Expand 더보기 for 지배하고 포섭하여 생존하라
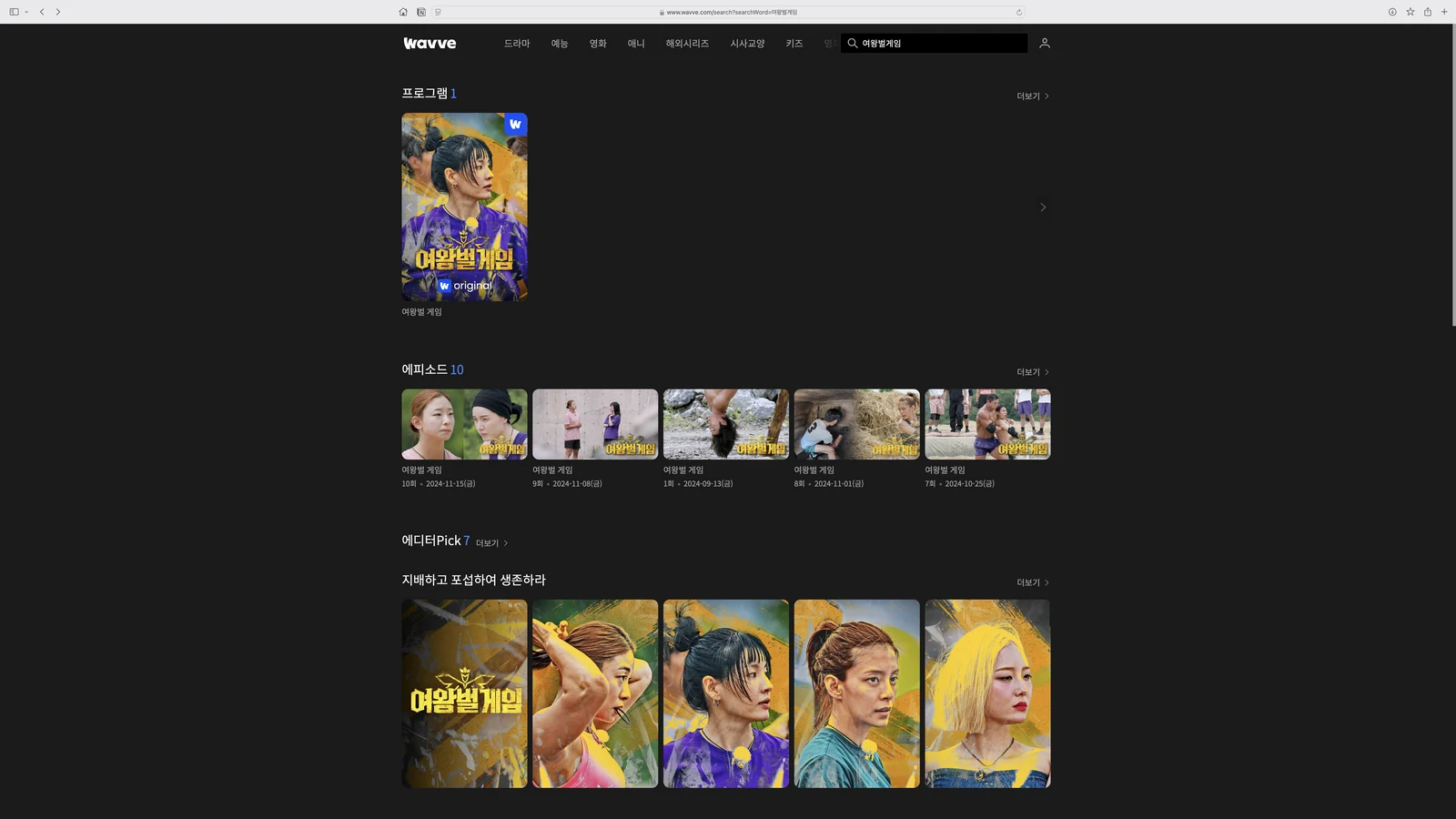1456x819 pixels. [x=1033, y=582]
